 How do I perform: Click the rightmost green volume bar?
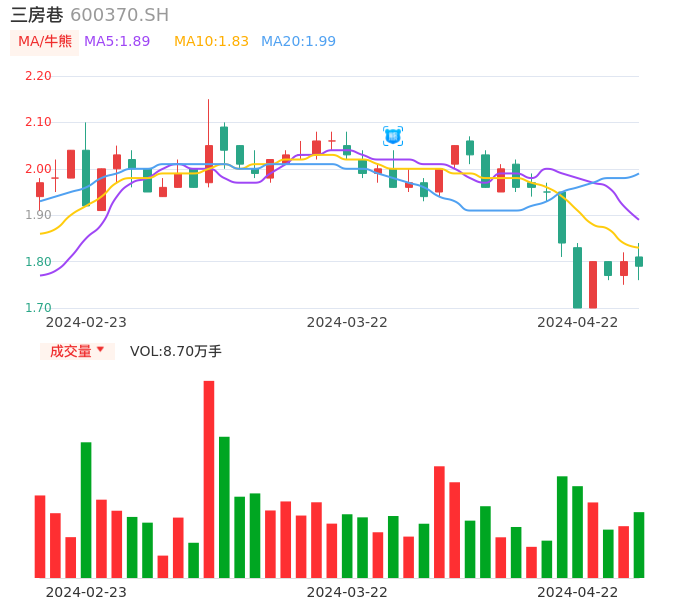(639, 545)
